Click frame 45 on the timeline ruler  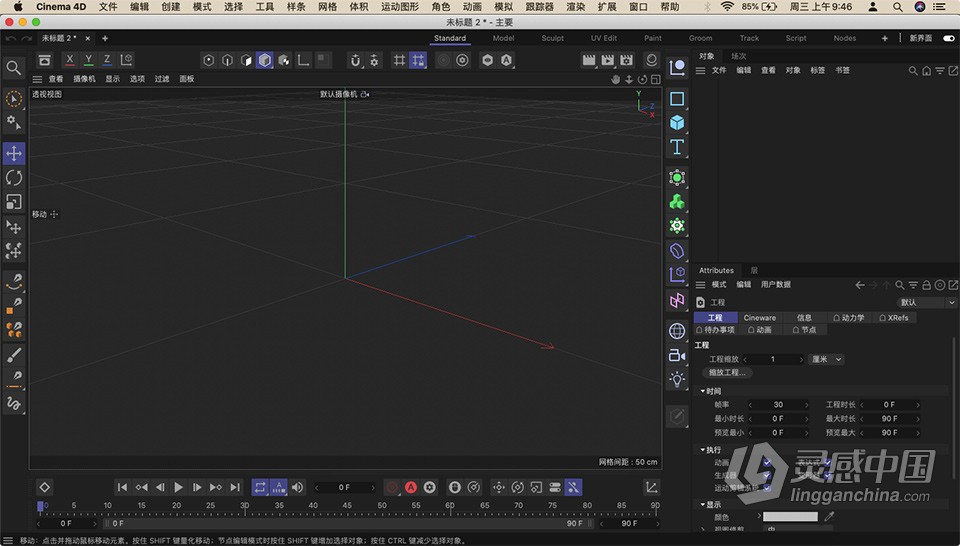tap(347, 507)
